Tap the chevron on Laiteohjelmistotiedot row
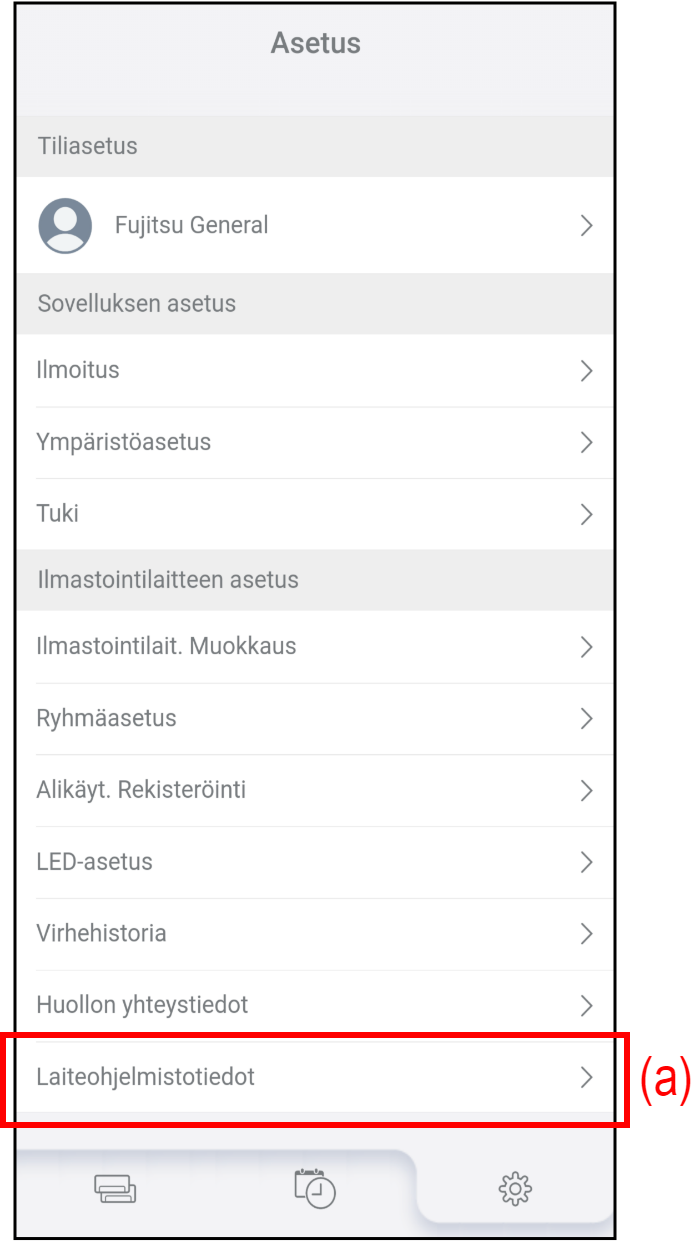The width and height of the screenshot is (700, 1243). 587,1077
